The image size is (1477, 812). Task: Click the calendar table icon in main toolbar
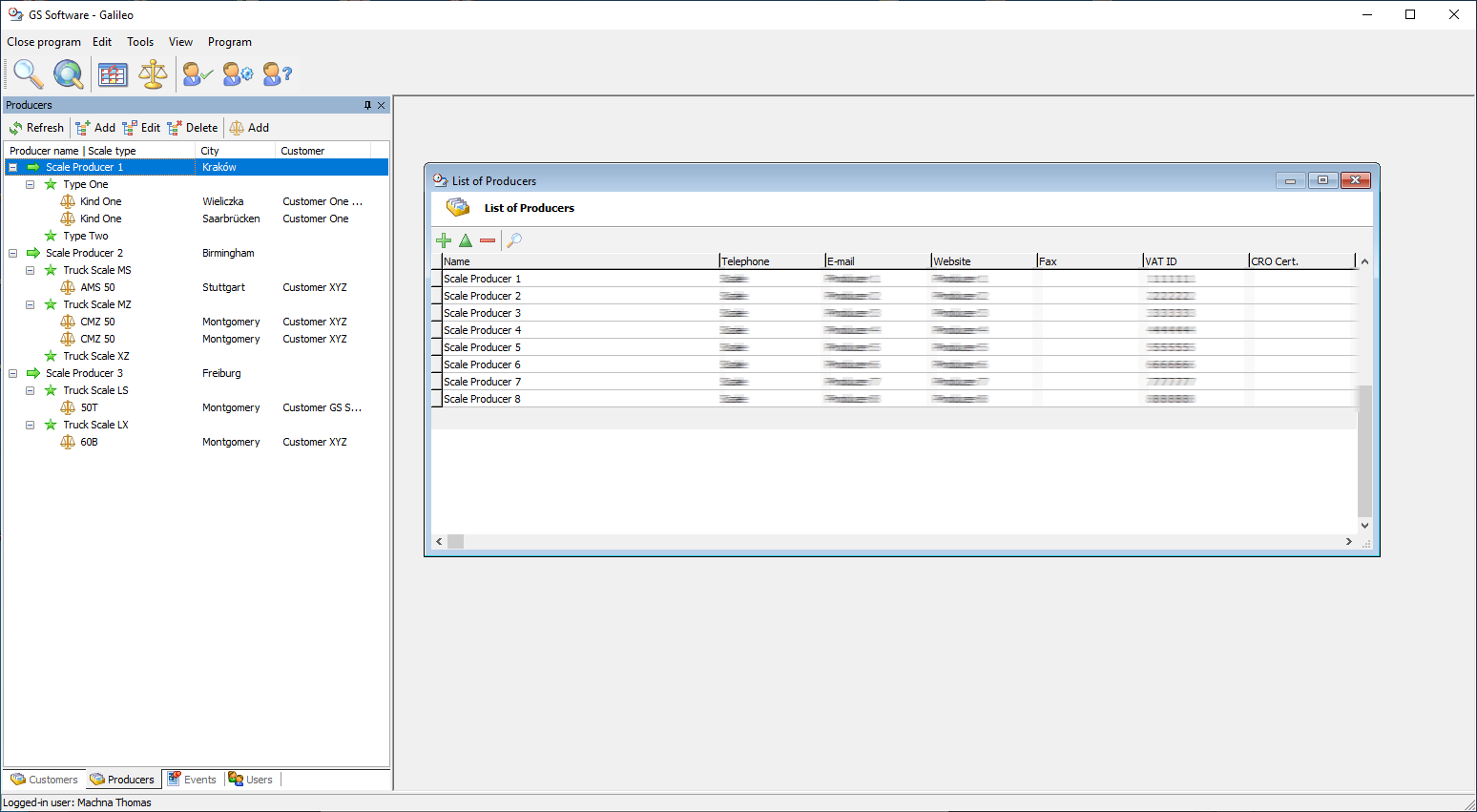[x=113, y=73]
